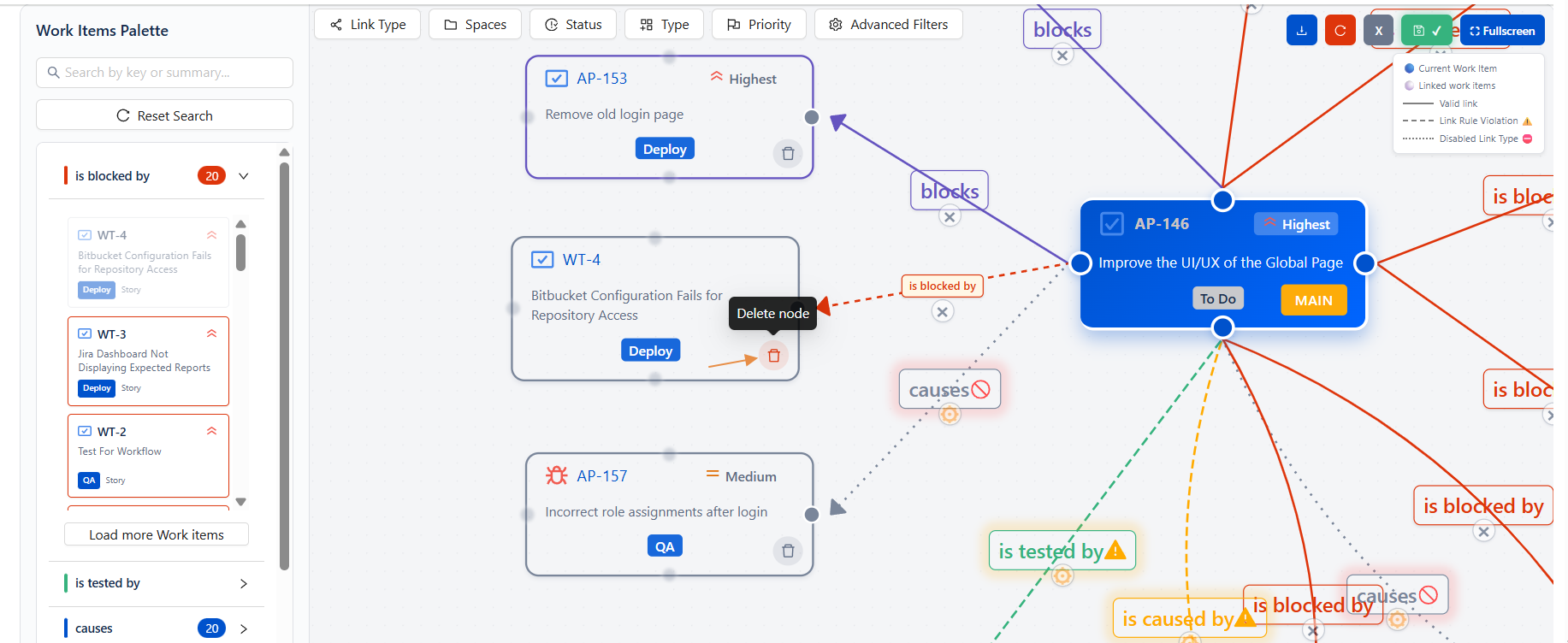Click trash icon on AP-153 card
This screenshot has height=643, width=1568.
tap(788, 154)
